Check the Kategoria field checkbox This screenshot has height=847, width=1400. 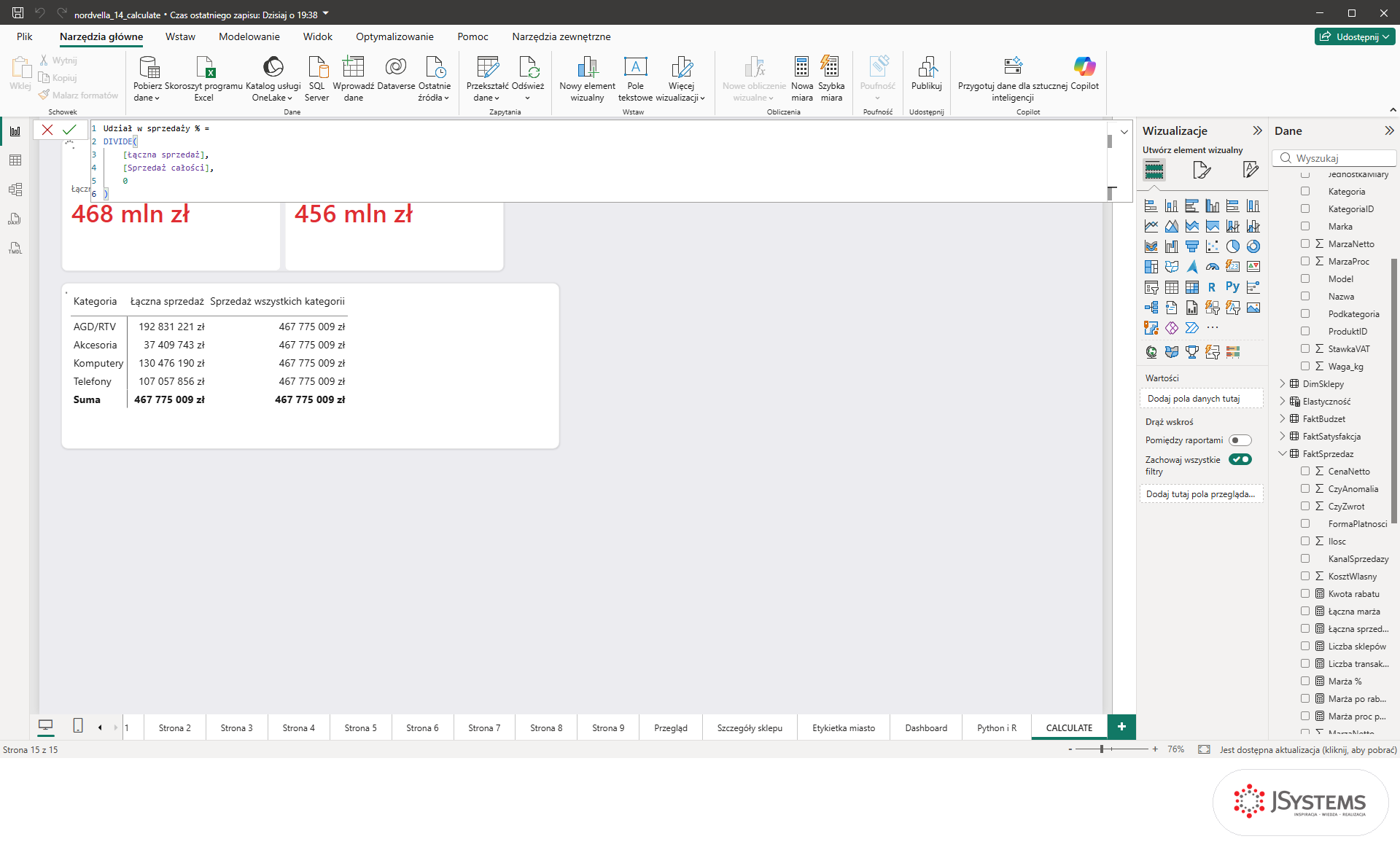pos(1305,192)
